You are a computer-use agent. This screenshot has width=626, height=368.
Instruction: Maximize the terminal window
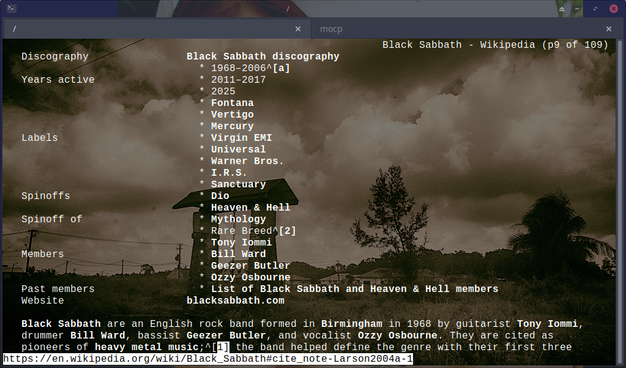click(595, 9)
